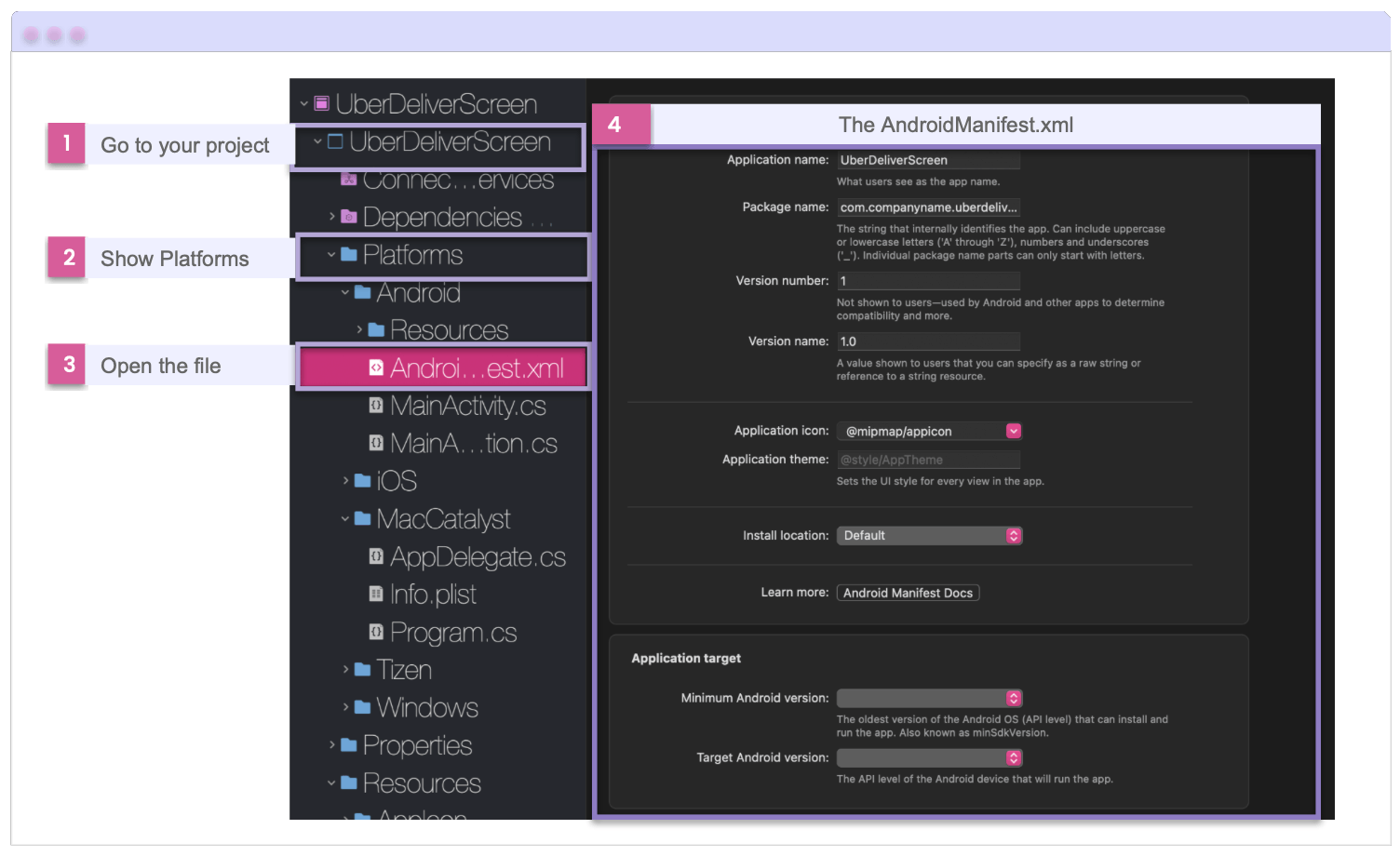Expand the Windows folder

pos(346,707)
